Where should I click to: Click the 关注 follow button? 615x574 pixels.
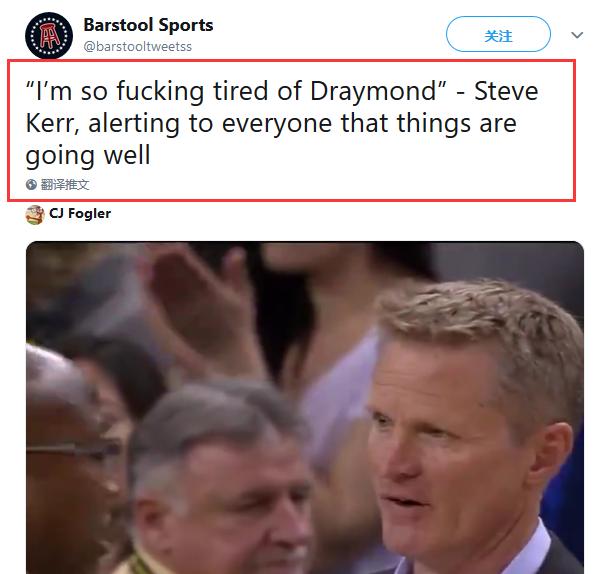498,34
